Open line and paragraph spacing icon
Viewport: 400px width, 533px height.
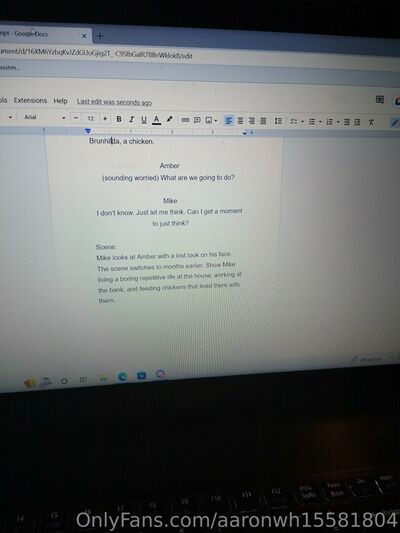pos(278,121)
